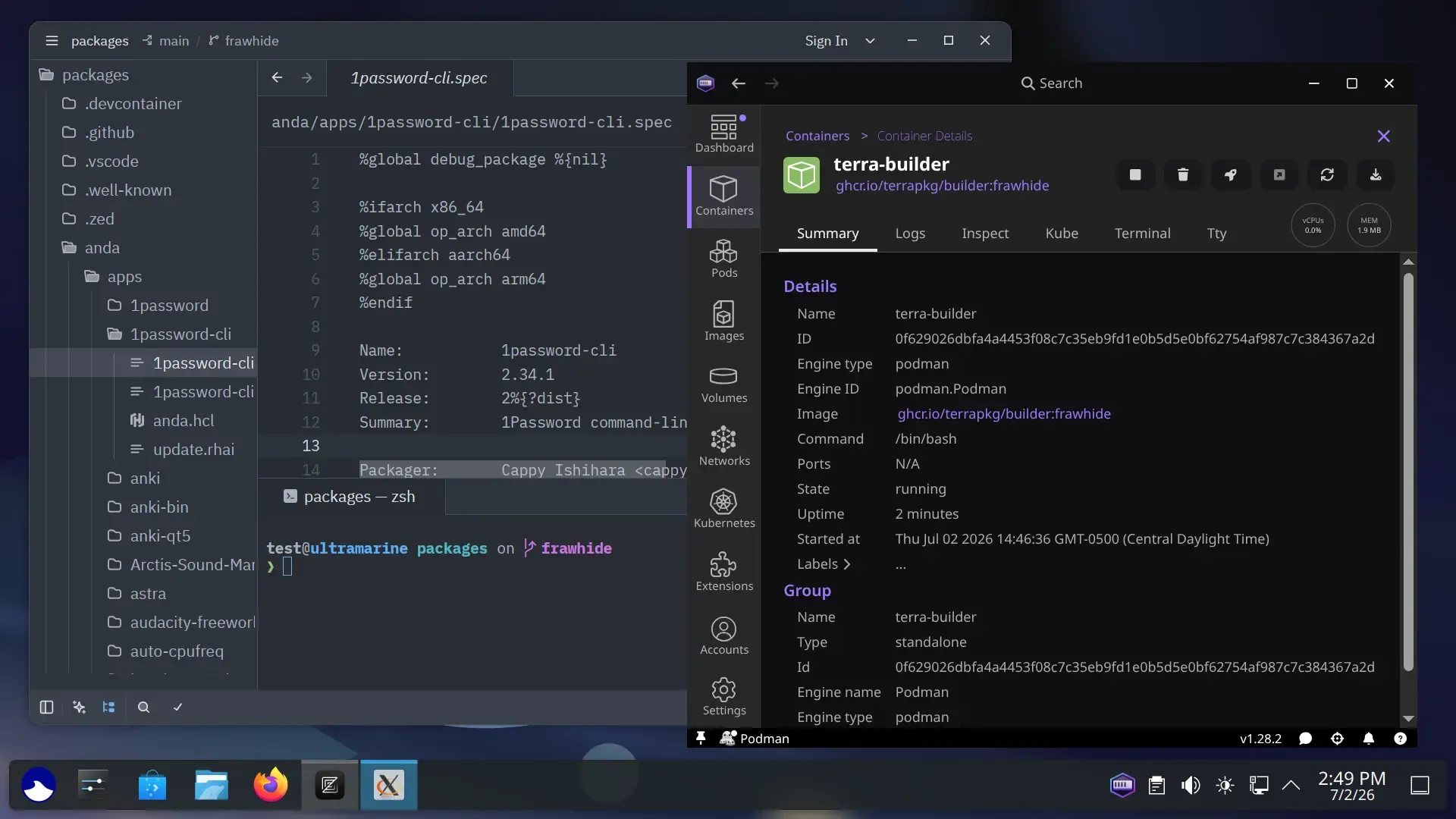Image resolution: width=1456 pixels, height=819 pixels.
Task: Toggle the project panel tree icon in Zed
Action: pyautogui.click(x=109, y=707)
